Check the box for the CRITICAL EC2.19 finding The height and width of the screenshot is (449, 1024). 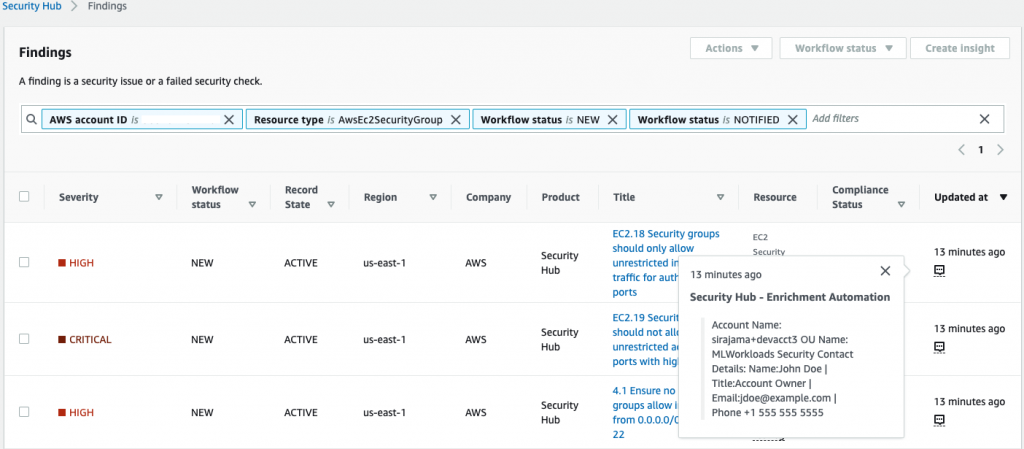[24, 339]
